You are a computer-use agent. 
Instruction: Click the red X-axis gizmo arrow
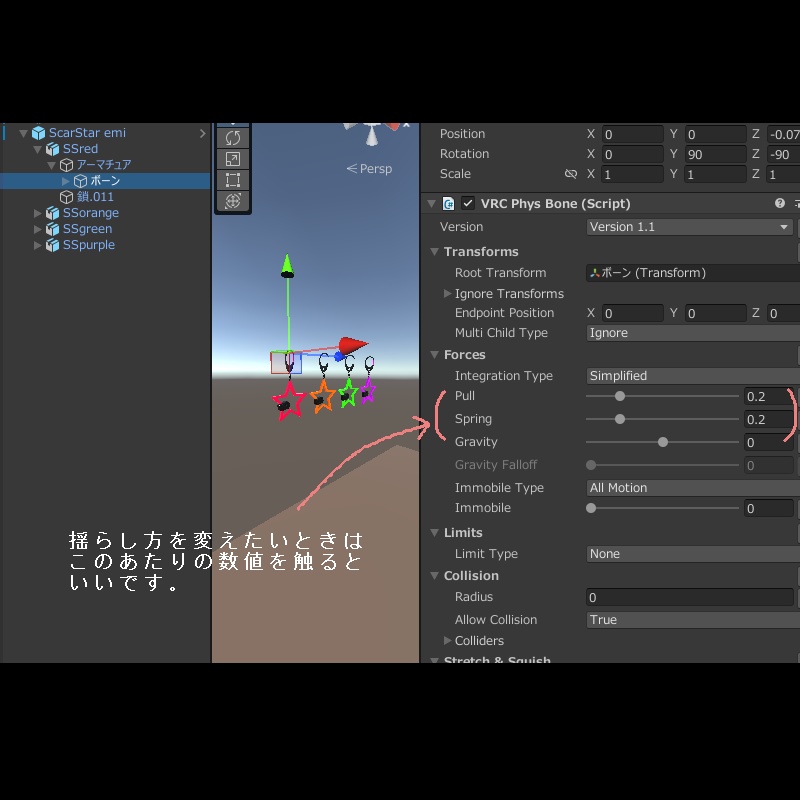click(353, 345)
